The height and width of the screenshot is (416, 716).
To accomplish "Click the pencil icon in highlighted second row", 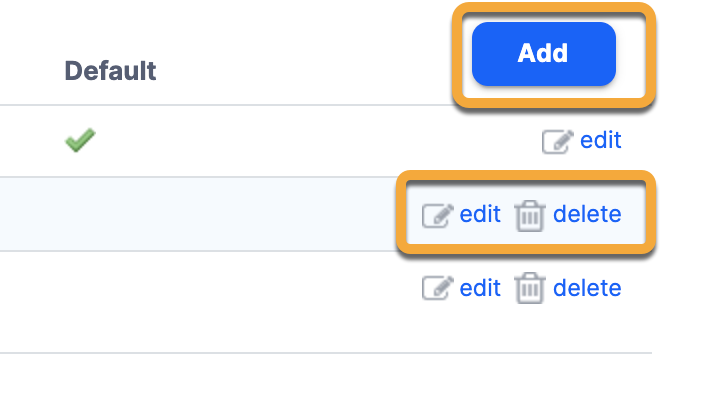I will pos(437,215).
